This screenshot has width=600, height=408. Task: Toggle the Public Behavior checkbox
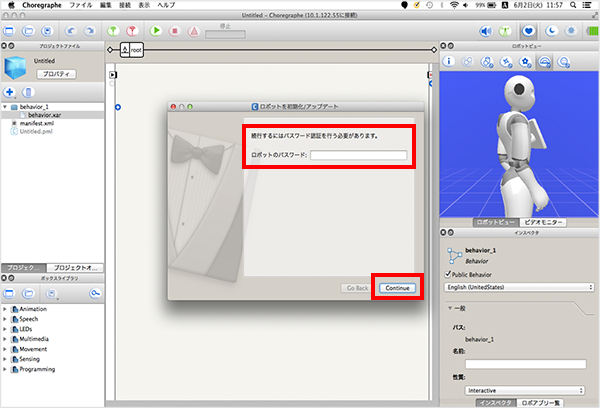pyautogui.click(x=448, y=274)
